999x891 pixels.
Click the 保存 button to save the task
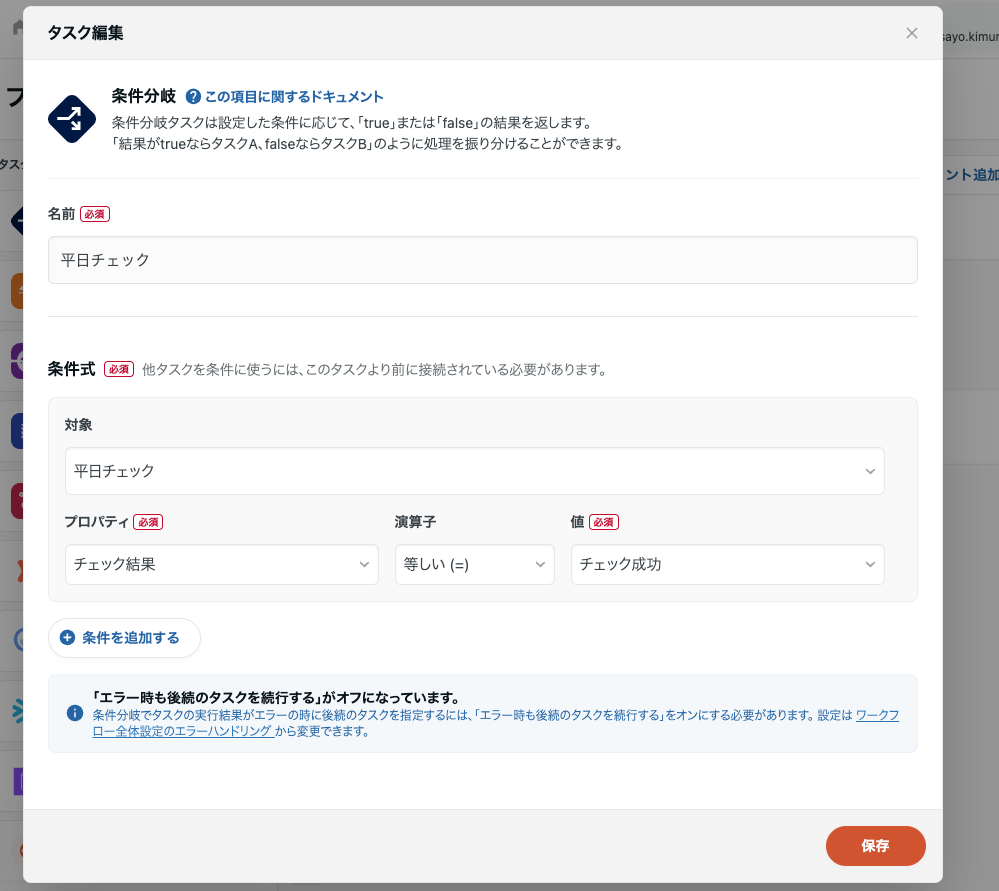coord(875,845)
